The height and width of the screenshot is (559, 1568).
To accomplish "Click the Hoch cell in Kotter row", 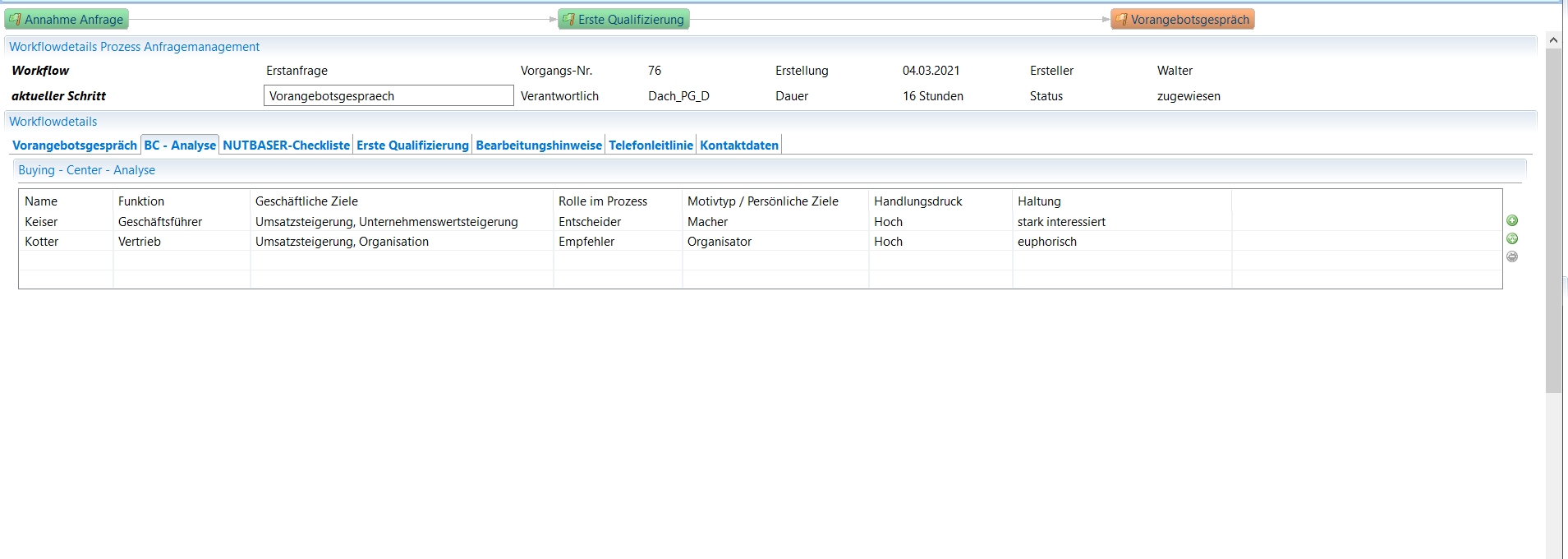I will coord(940,242).
